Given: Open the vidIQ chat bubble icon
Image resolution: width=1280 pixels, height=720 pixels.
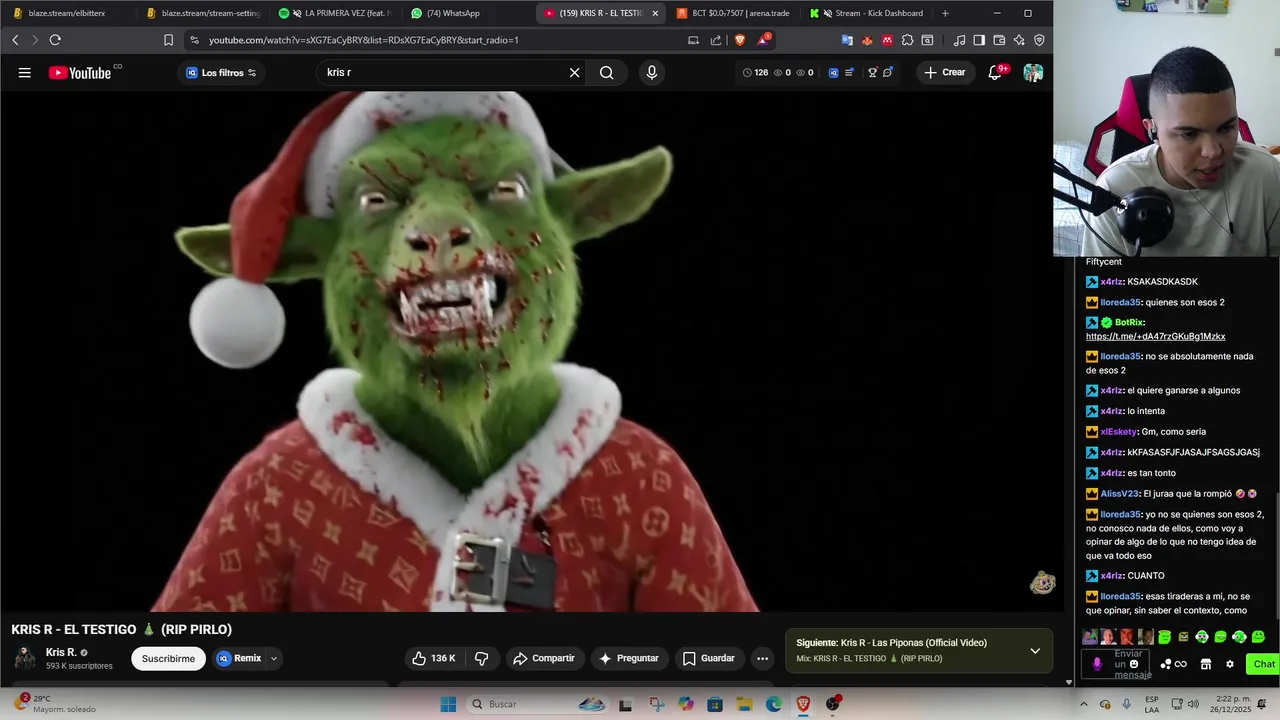Looking at the screenshot, I should (887, 72).
